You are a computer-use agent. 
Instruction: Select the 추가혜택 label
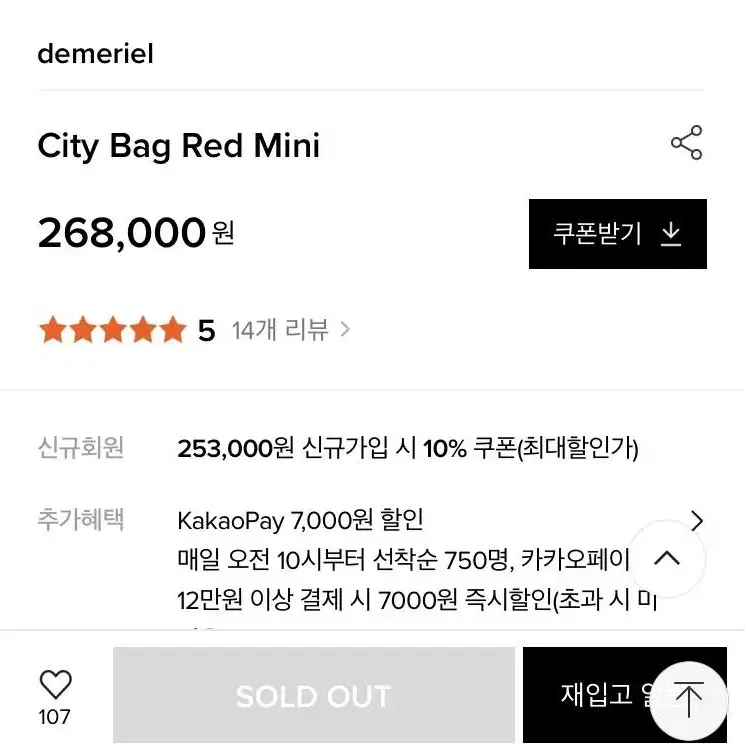[81, 519]
